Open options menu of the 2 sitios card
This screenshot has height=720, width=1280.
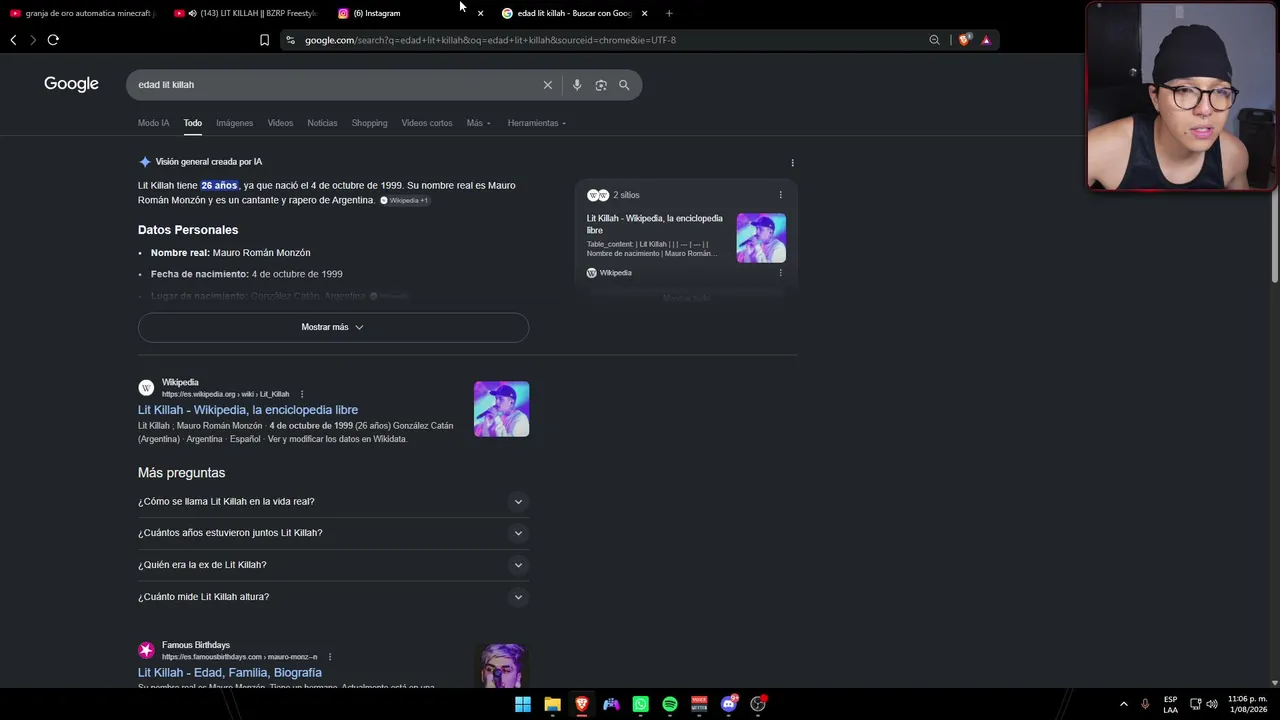[x=781, y=195]
